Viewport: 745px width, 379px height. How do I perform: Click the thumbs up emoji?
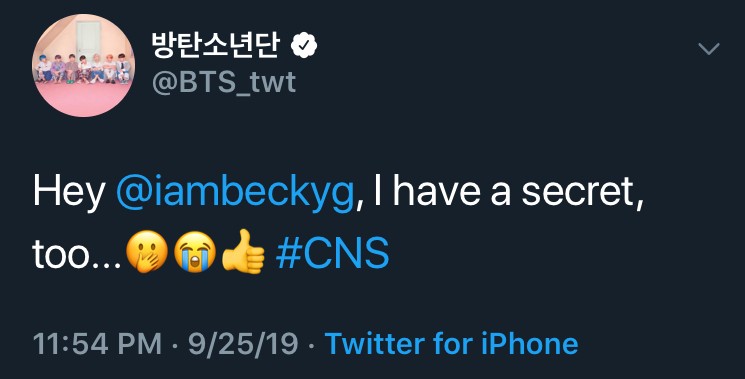[x=243, y=252]
